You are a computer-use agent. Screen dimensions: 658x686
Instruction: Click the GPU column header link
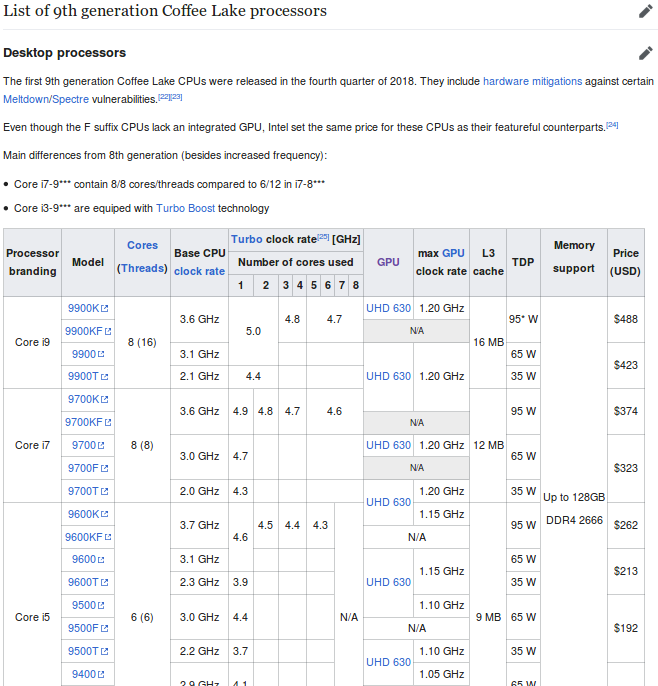388,262
